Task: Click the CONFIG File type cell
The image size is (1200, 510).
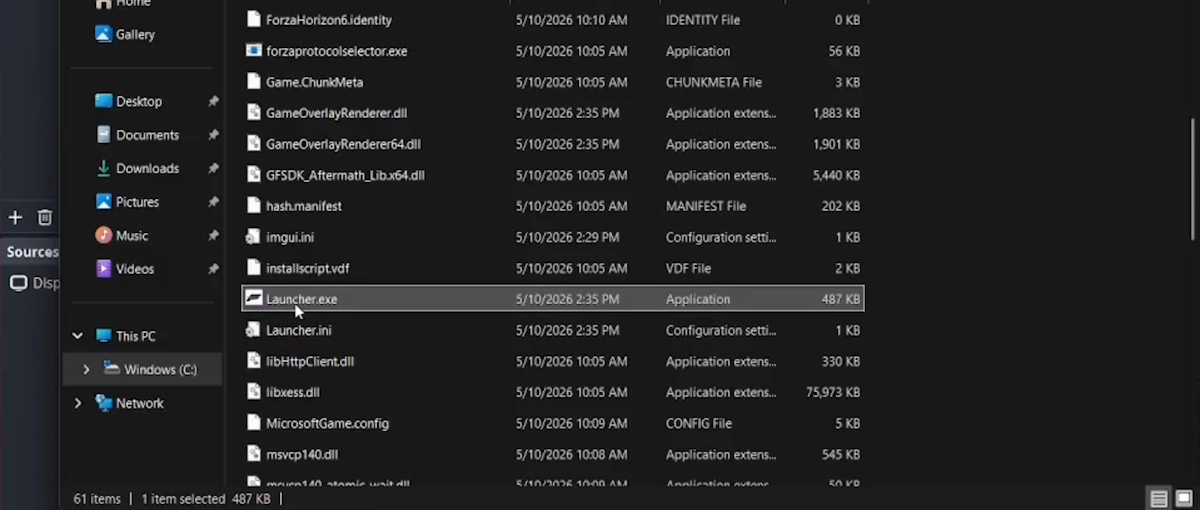Action: pyautogui.click(x=698, y=423)
